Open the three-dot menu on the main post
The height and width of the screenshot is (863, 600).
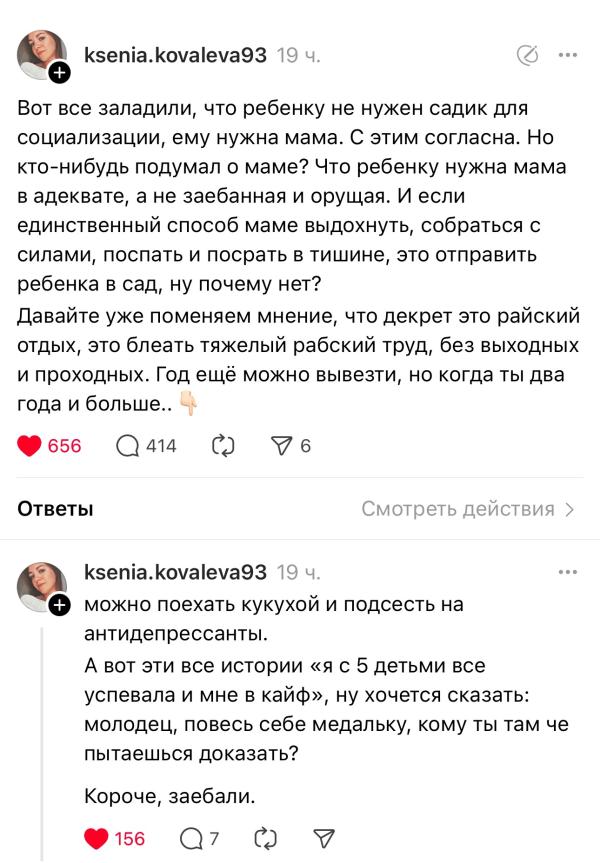tap(567, 56)
